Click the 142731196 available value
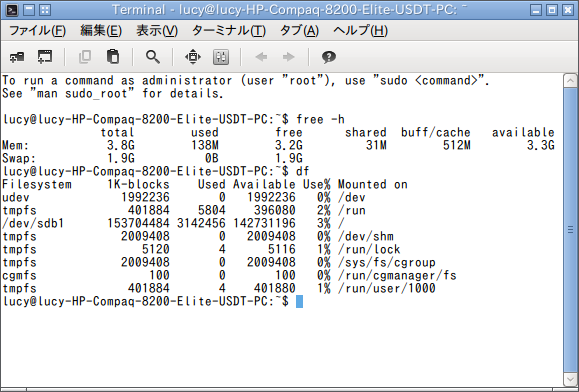The width and height of the screenshot is (579, 392). click(264, 223)
